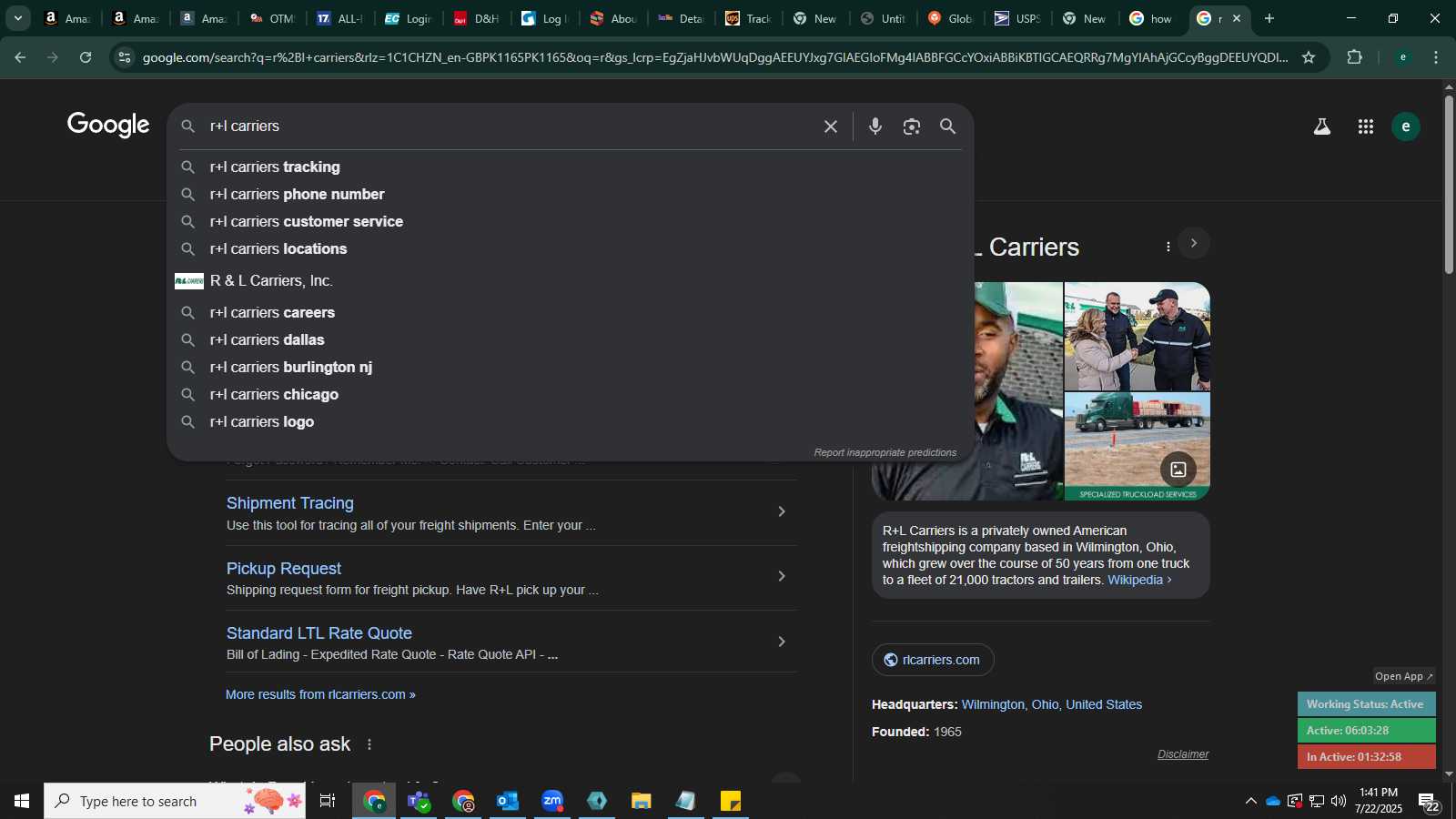
Task: Show hidden system tray icons
Action: (1251, 801)
